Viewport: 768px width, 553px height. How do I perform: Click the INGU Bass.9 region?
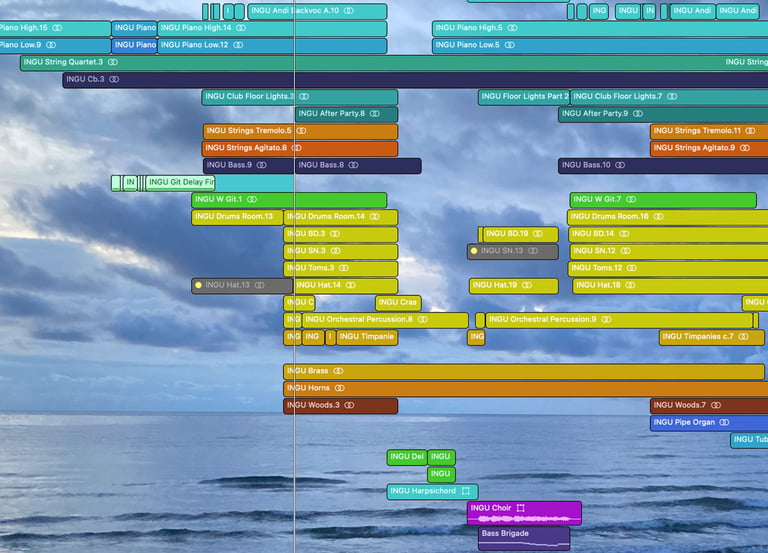[x=248, y=165]
